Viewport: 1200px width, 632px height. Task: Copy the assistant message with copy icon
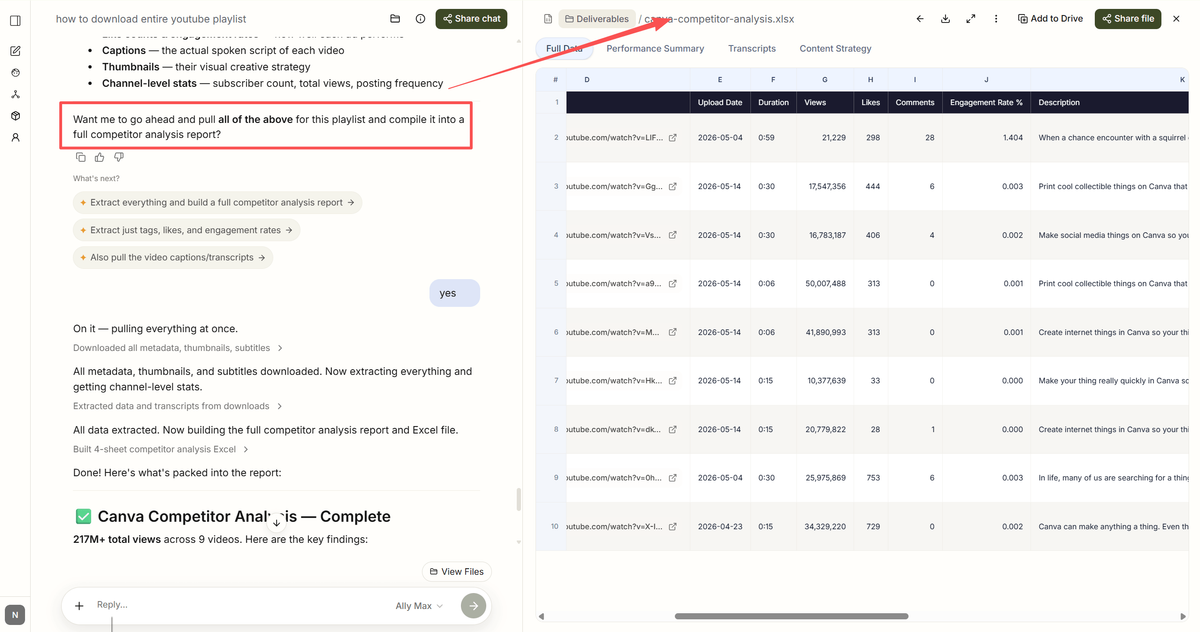coord(81,157)
